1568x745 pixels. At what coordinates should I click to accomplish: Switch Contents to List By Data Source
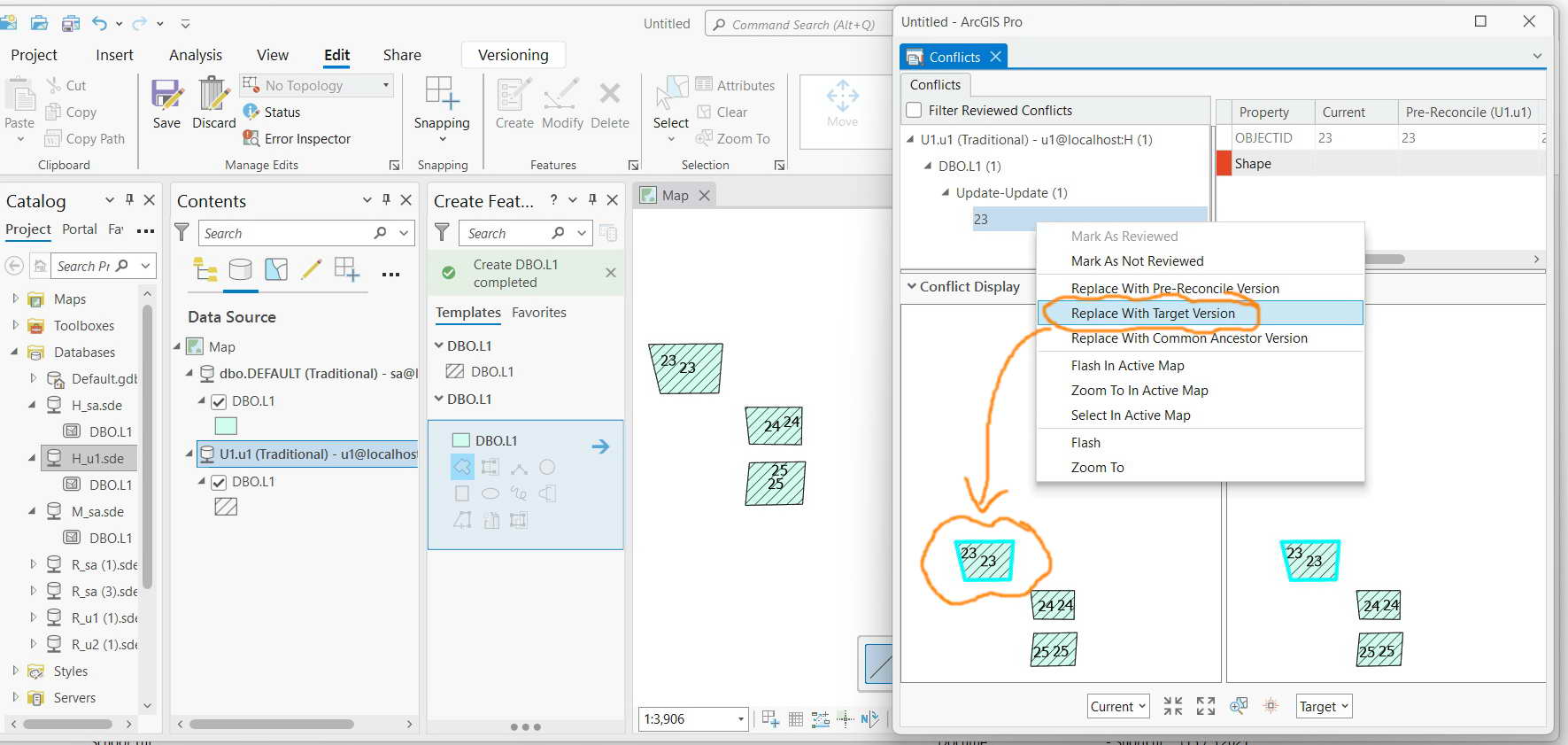241,269
